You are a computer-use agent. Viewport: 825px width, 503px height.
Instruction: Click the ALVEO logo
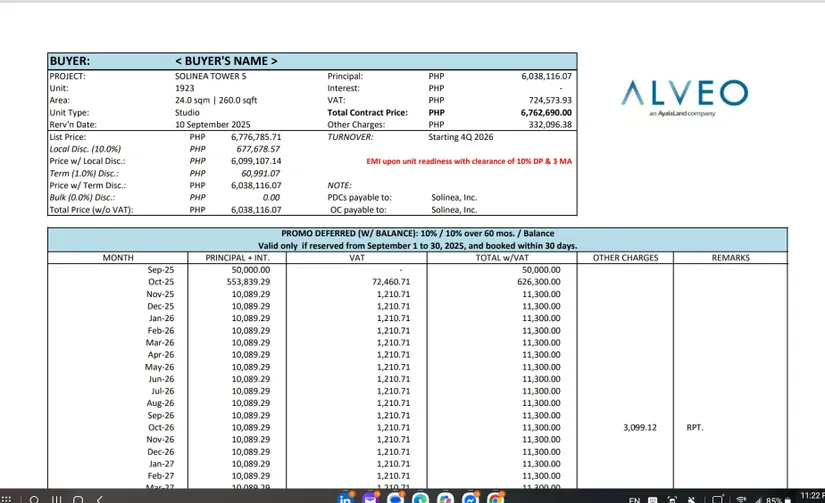683,97
